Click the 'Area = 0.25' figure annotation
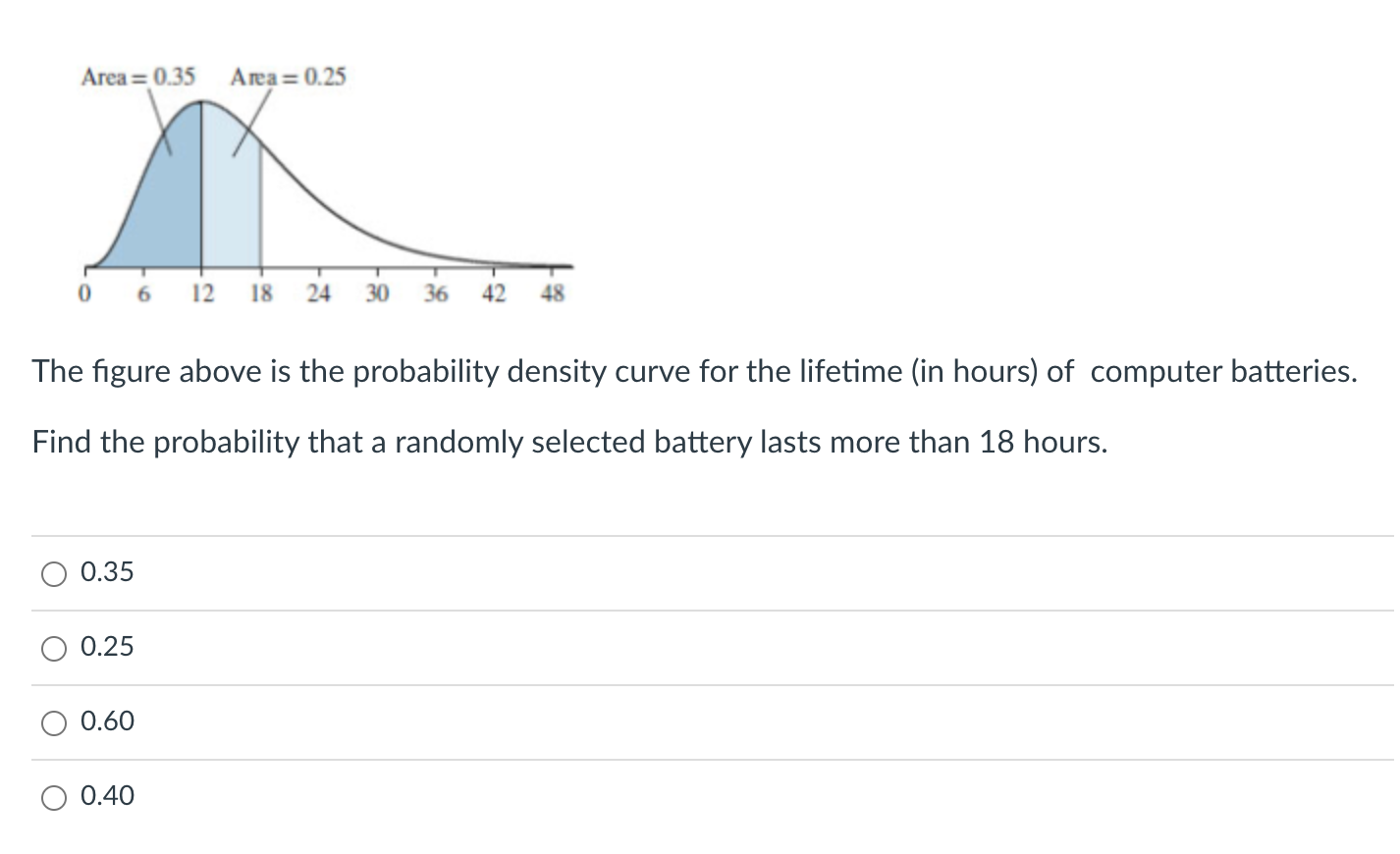Screen dimensions: 1400x854 coord(289,77)
